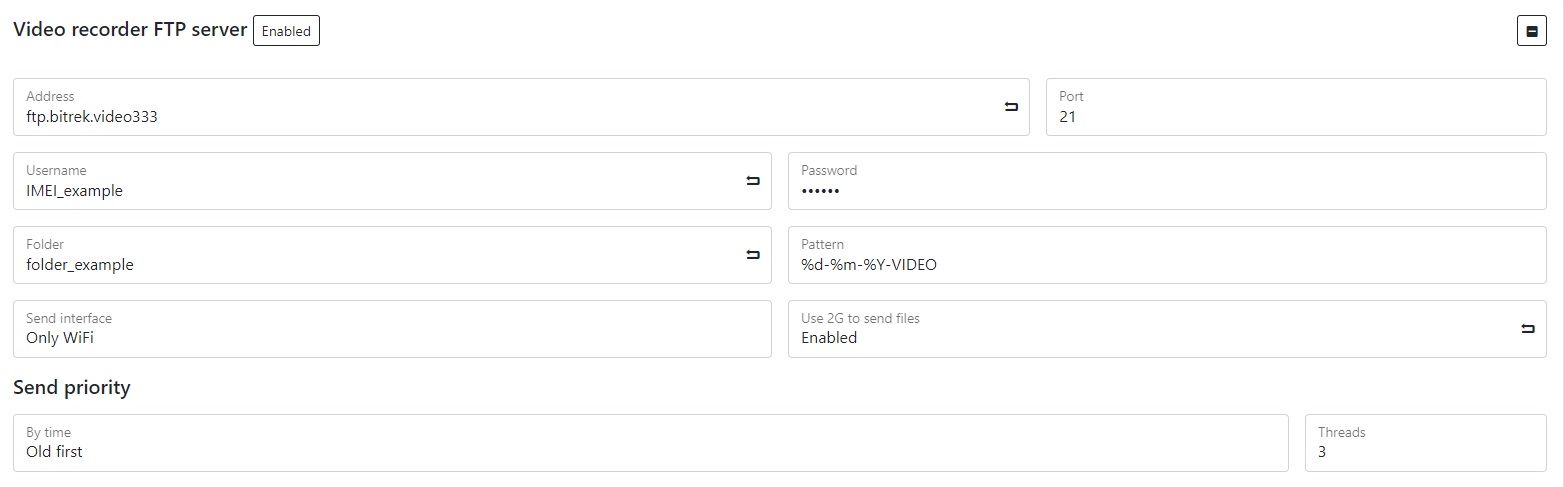Click the Folder field containing folder_example

(380, 264)
